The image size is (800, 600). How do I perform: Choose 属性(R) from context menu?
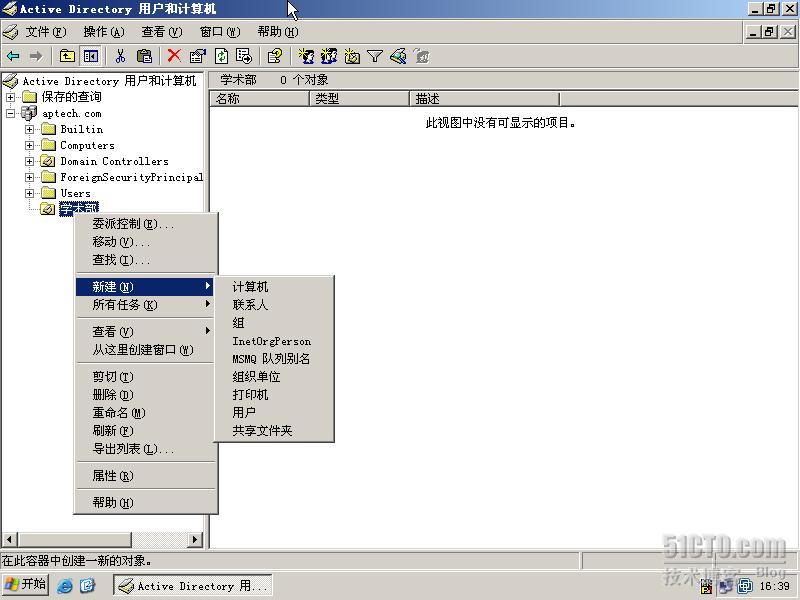145,476
